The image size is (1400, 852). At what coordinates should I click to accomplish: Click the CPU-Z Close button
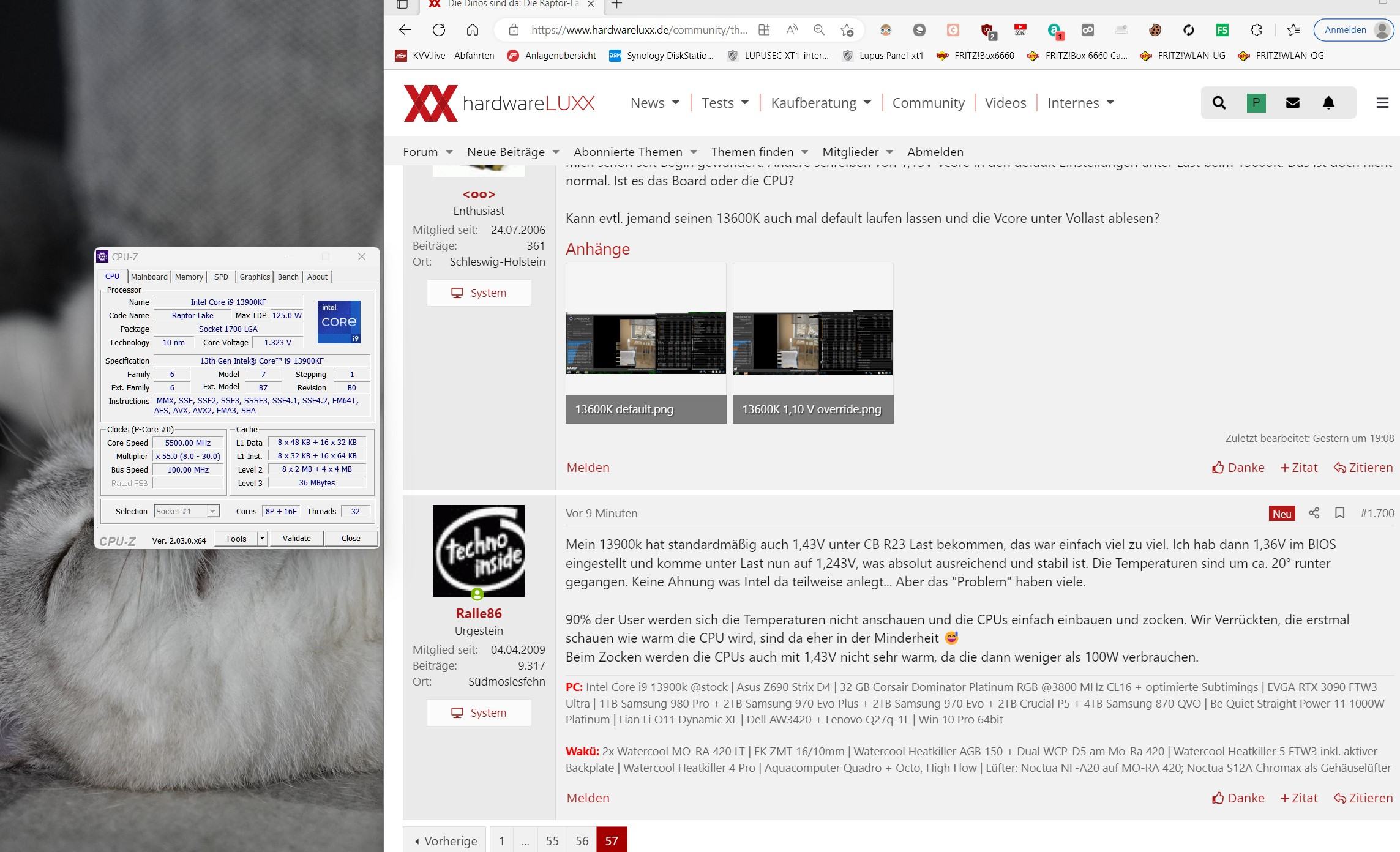coord(351,538)
